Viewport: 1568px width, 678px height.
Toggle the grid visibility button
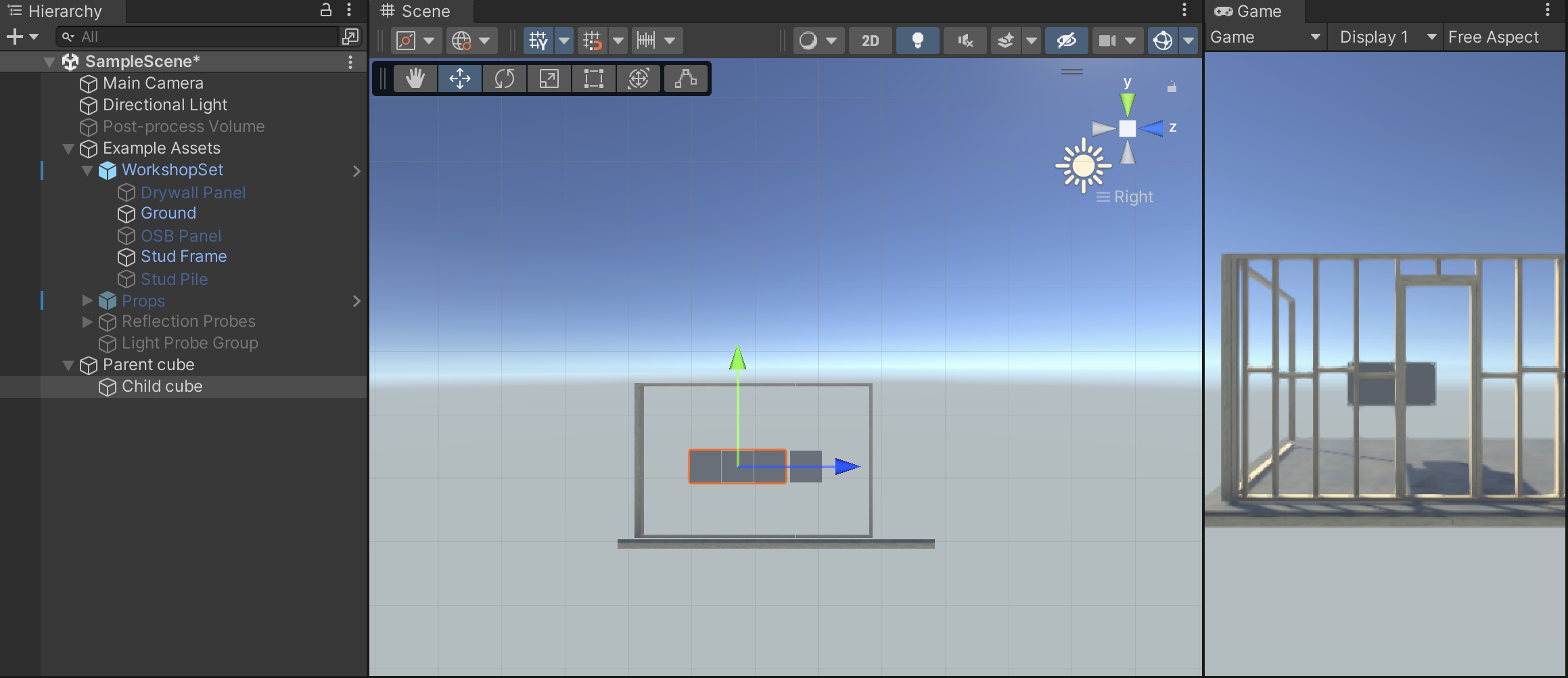[538, 41]
